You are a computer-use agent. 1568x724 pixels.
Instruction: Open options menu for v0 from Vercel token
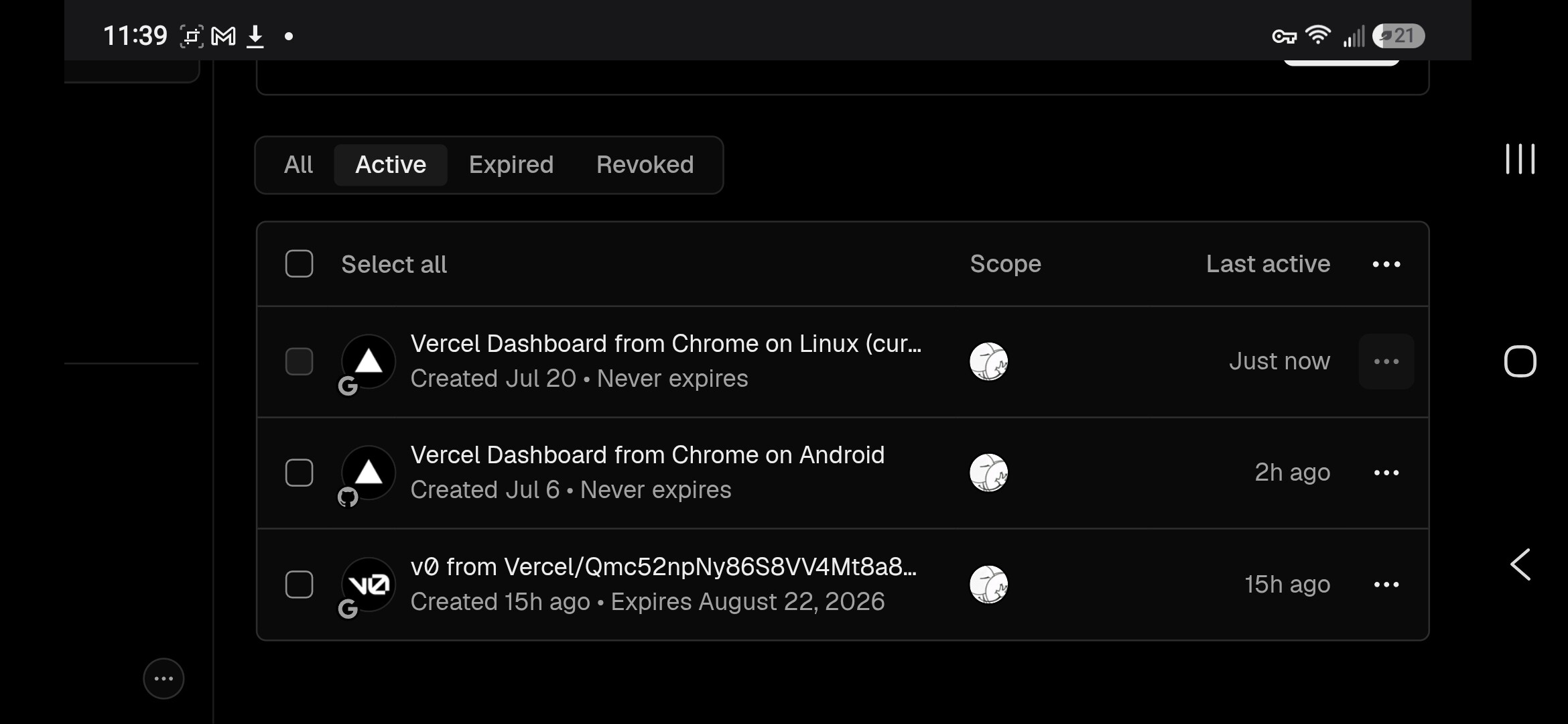(x=1386, y=585)
